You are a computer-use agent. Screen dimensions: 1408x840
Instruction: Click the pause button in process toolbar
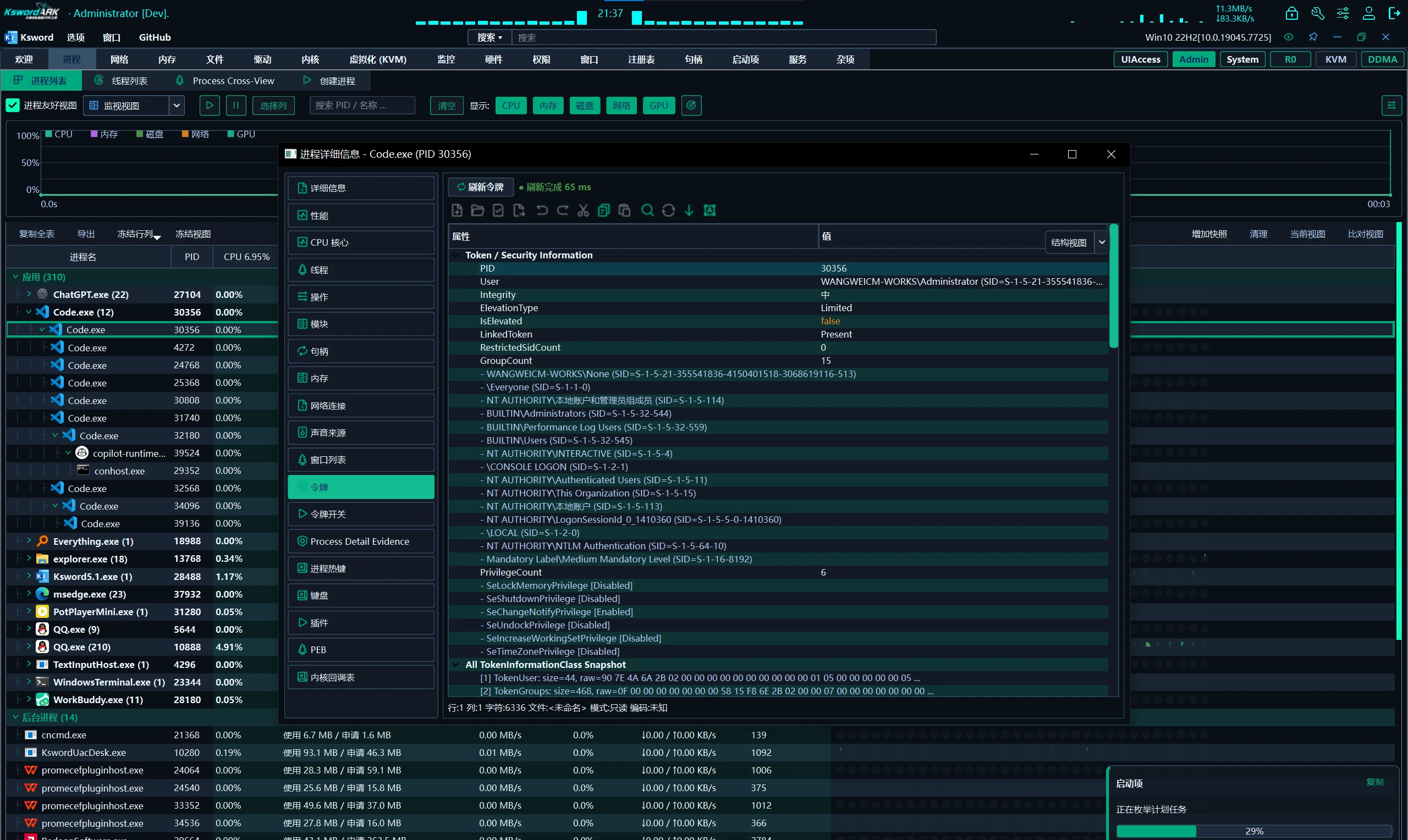tap(236, 106)
